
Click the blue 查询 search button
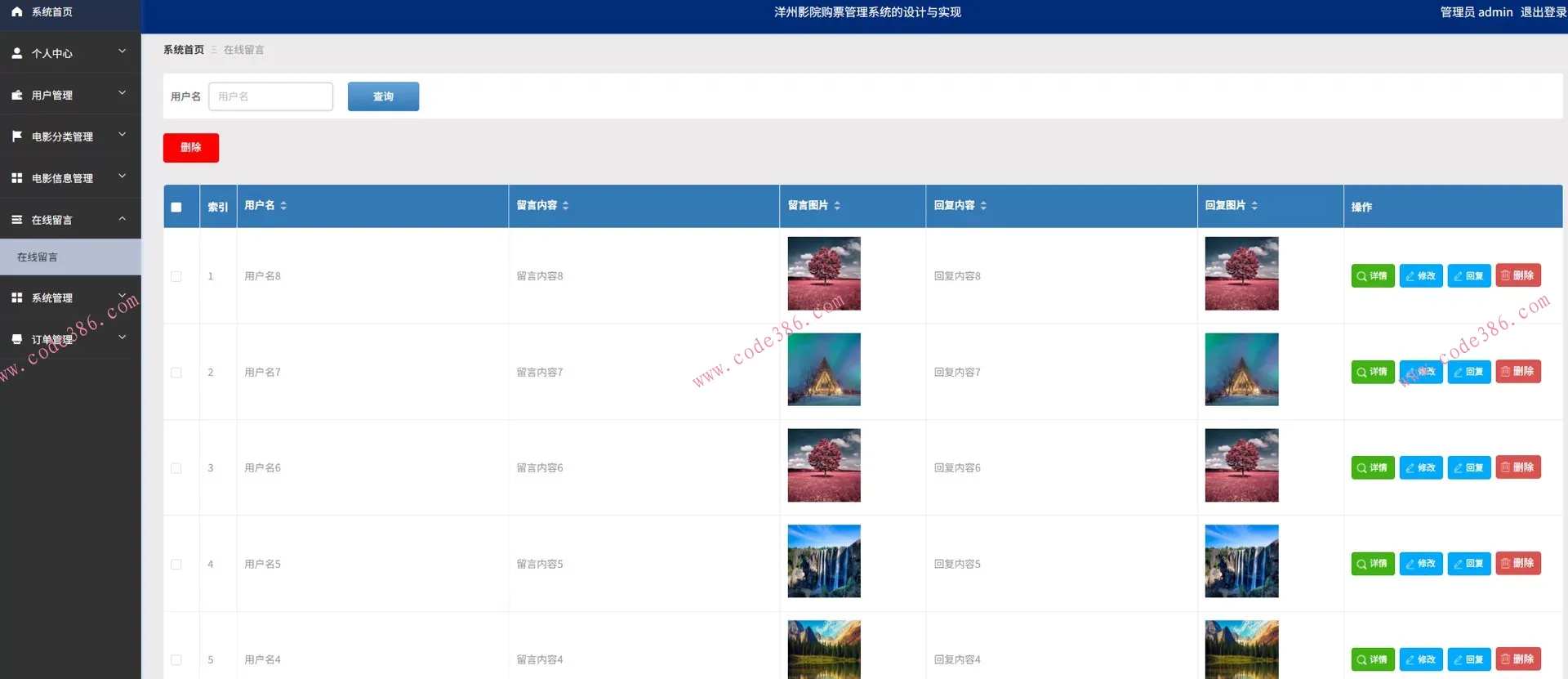(383, 96)
